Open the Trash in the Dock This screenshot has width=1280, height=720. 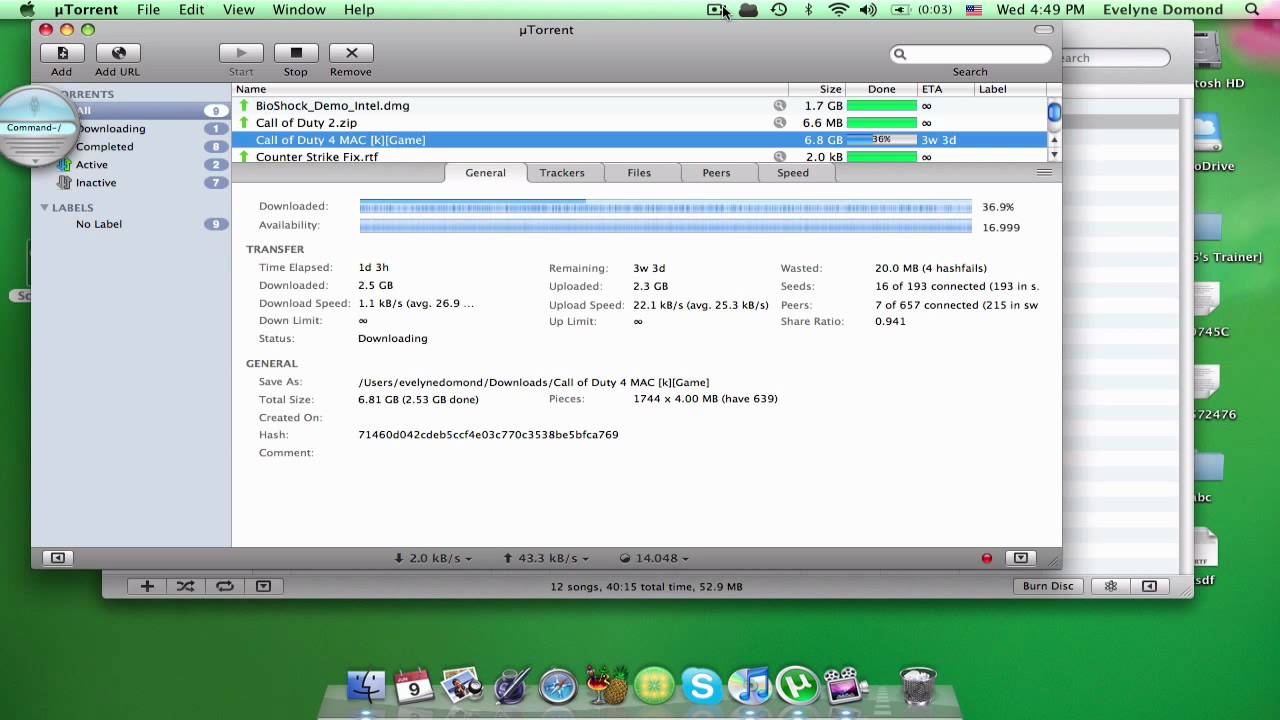pos(918,686)
